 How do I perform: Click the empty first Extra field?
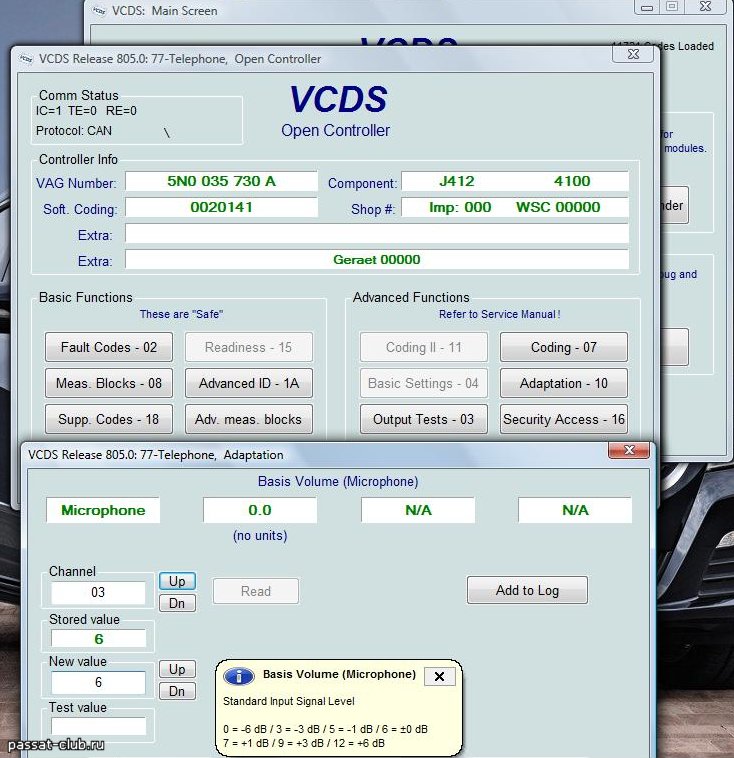coord(377,233)
